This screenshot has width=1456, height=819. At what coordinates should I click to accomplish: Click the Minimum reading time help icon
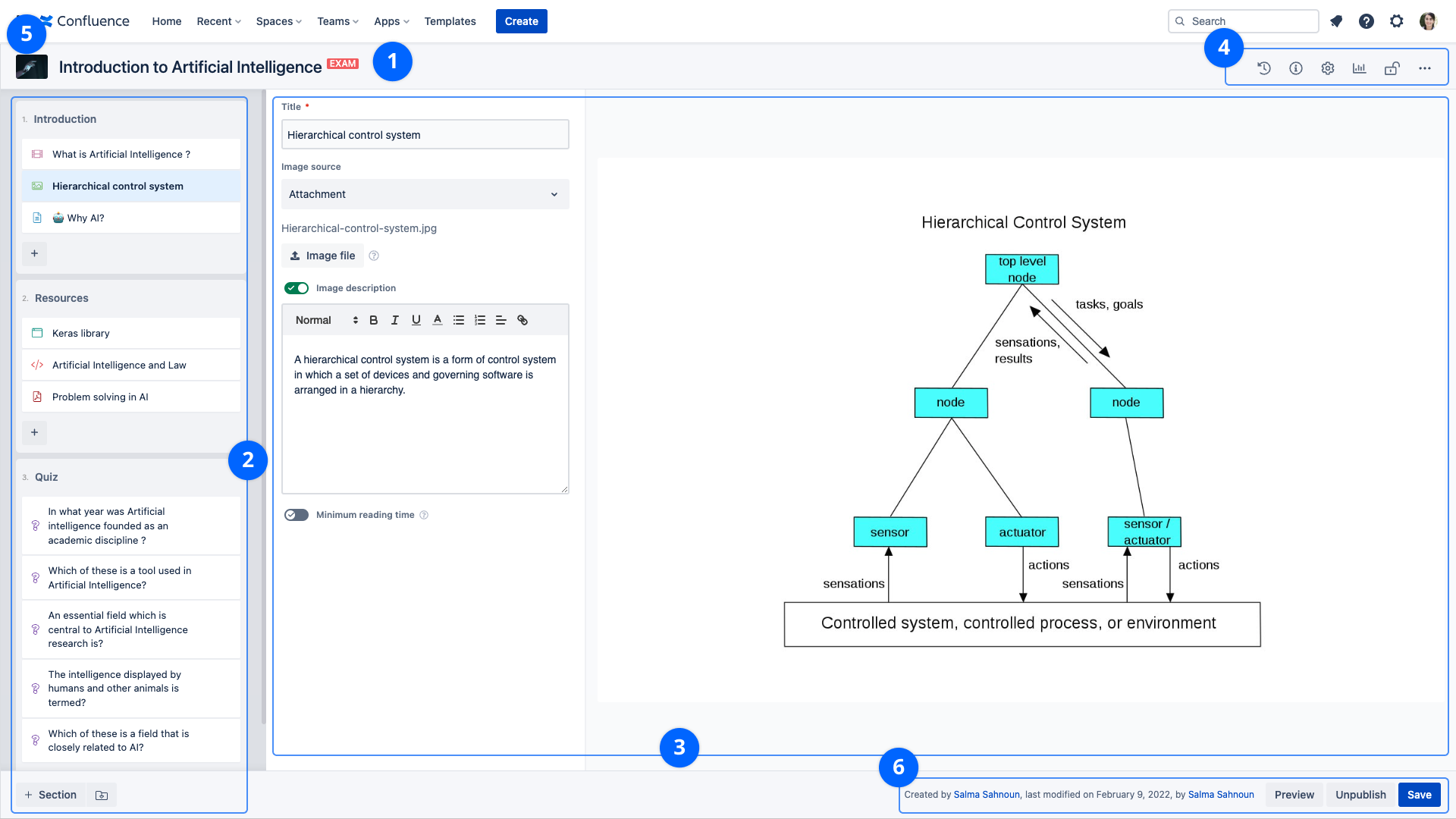pos(424,515)
